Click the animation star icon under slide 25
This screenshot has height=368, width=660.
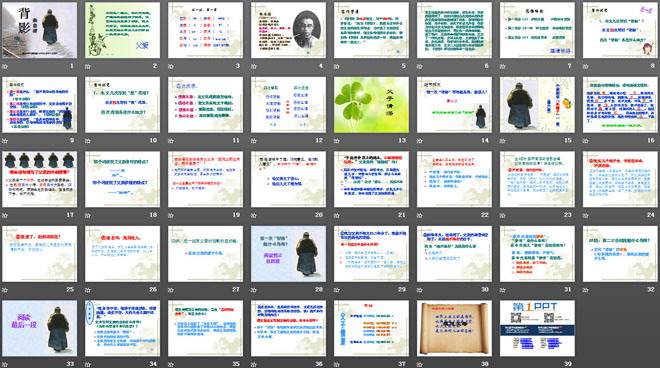click(x=5, y=290)
